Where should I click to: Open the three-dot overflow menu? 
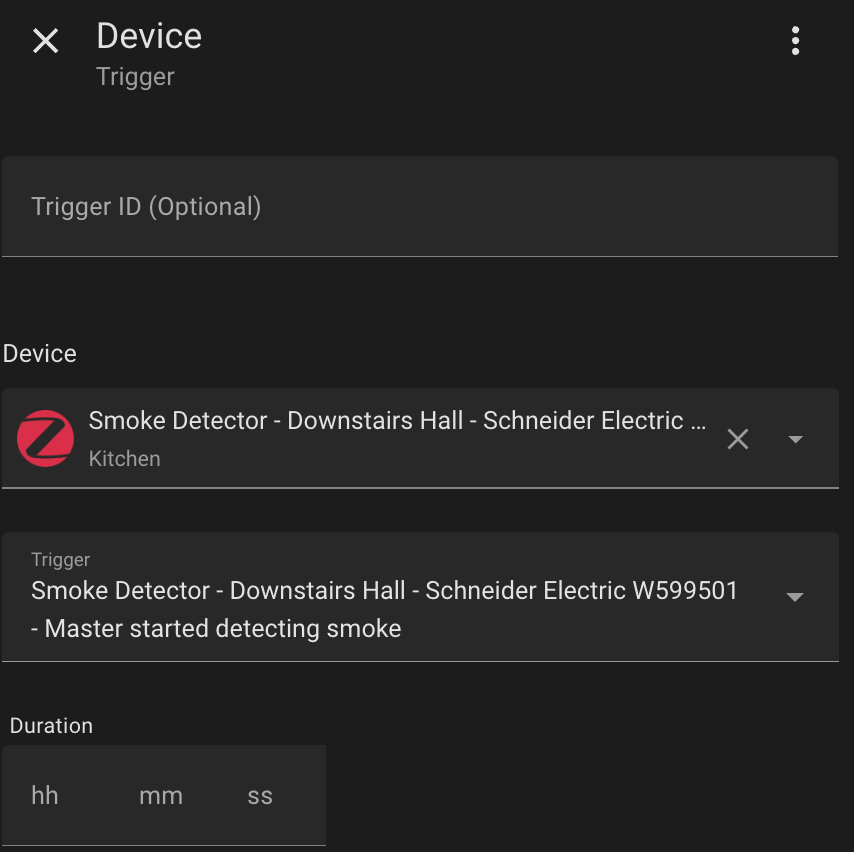pyautogui.click(x=795, y=41)
